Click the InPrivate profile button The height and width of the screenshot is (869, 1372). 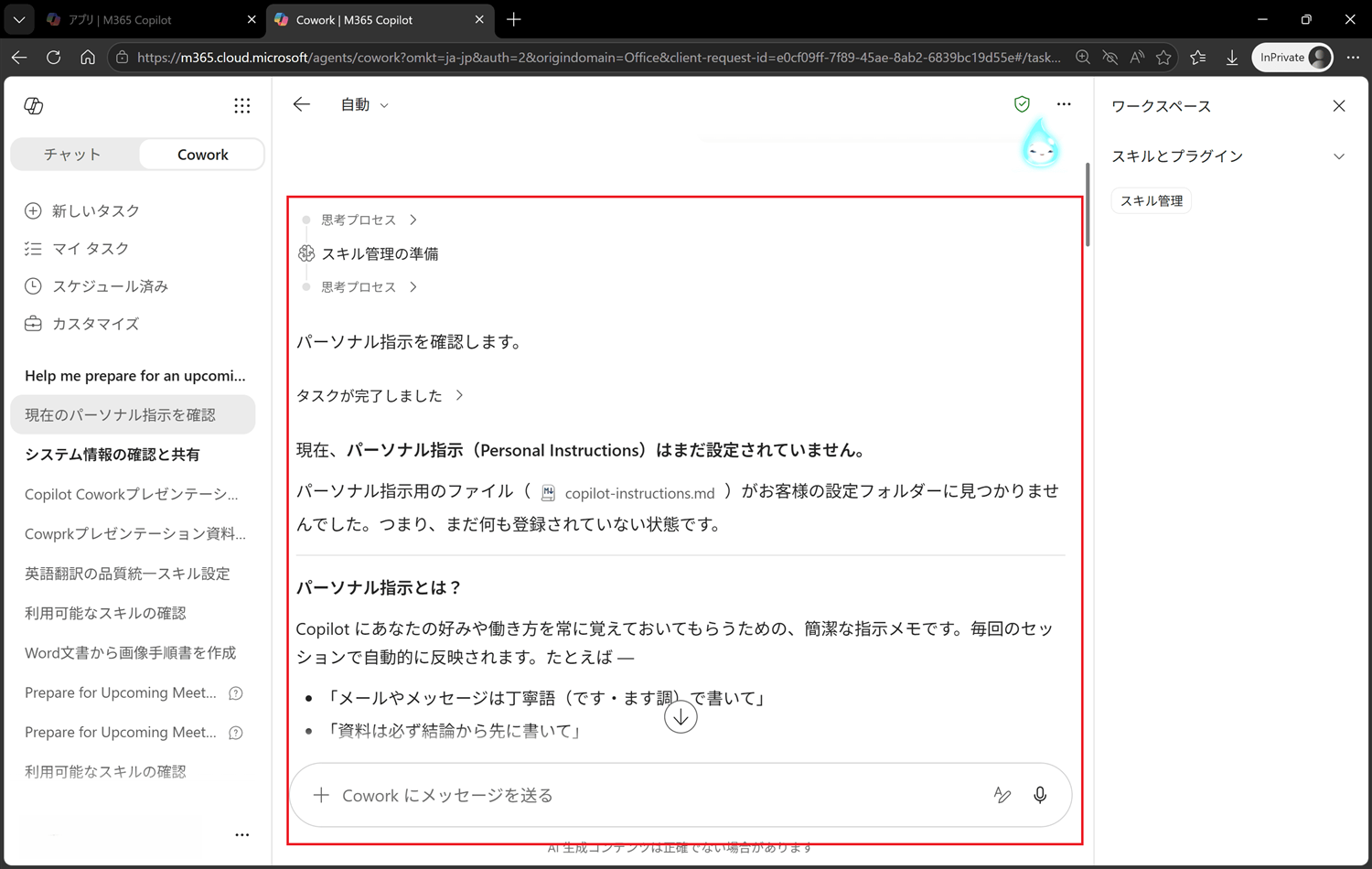coord(1292,57)
